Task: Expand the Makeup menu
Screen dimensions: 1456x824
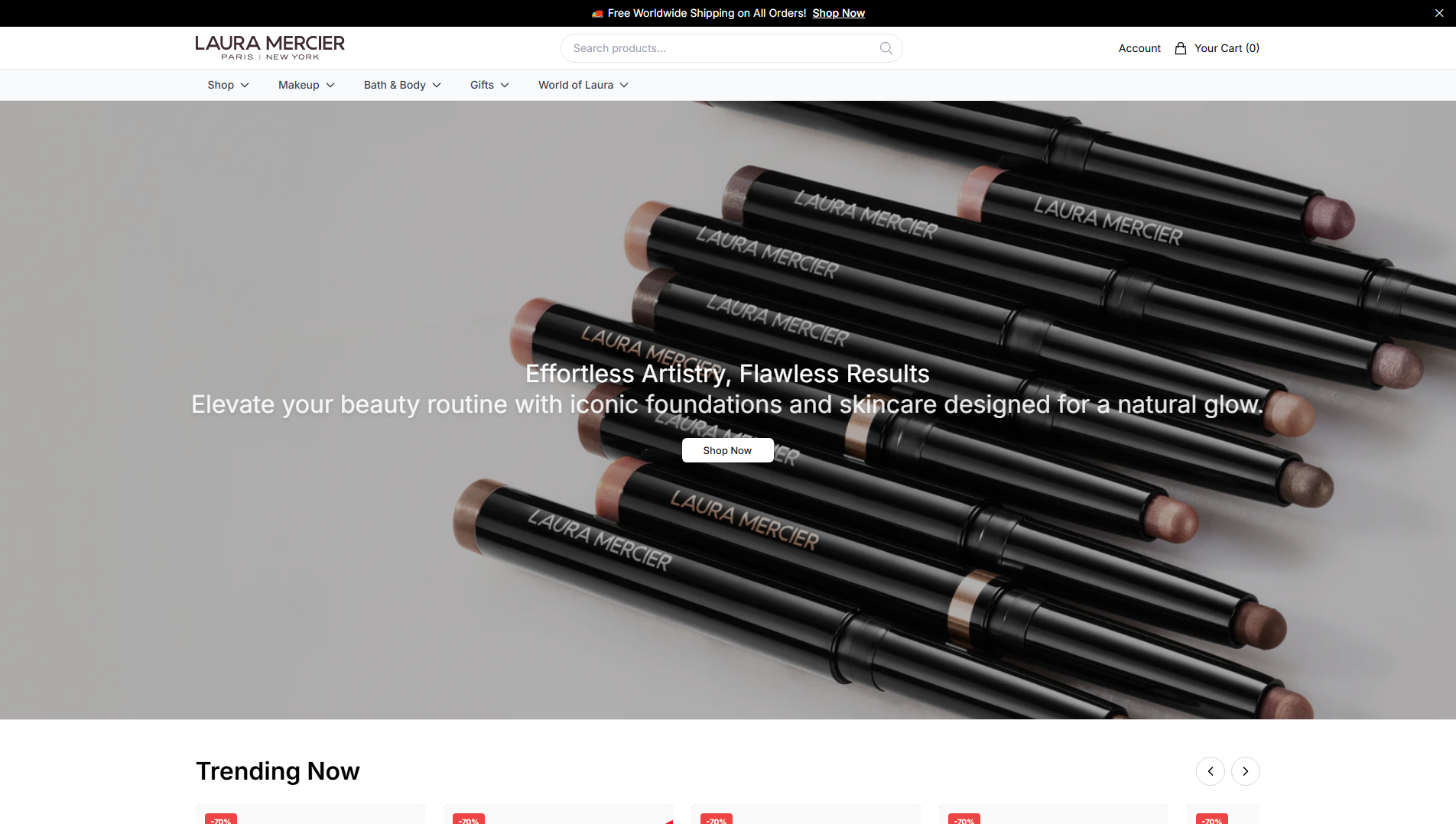Action: [307, 85]
